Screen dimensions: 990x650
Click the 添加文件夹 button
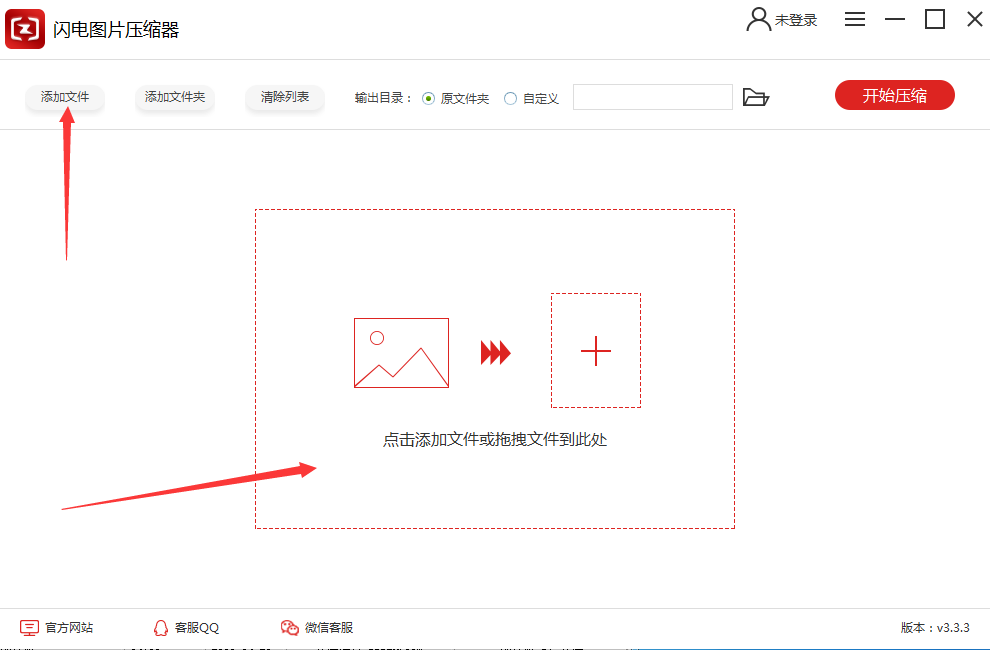coord(174,97)
